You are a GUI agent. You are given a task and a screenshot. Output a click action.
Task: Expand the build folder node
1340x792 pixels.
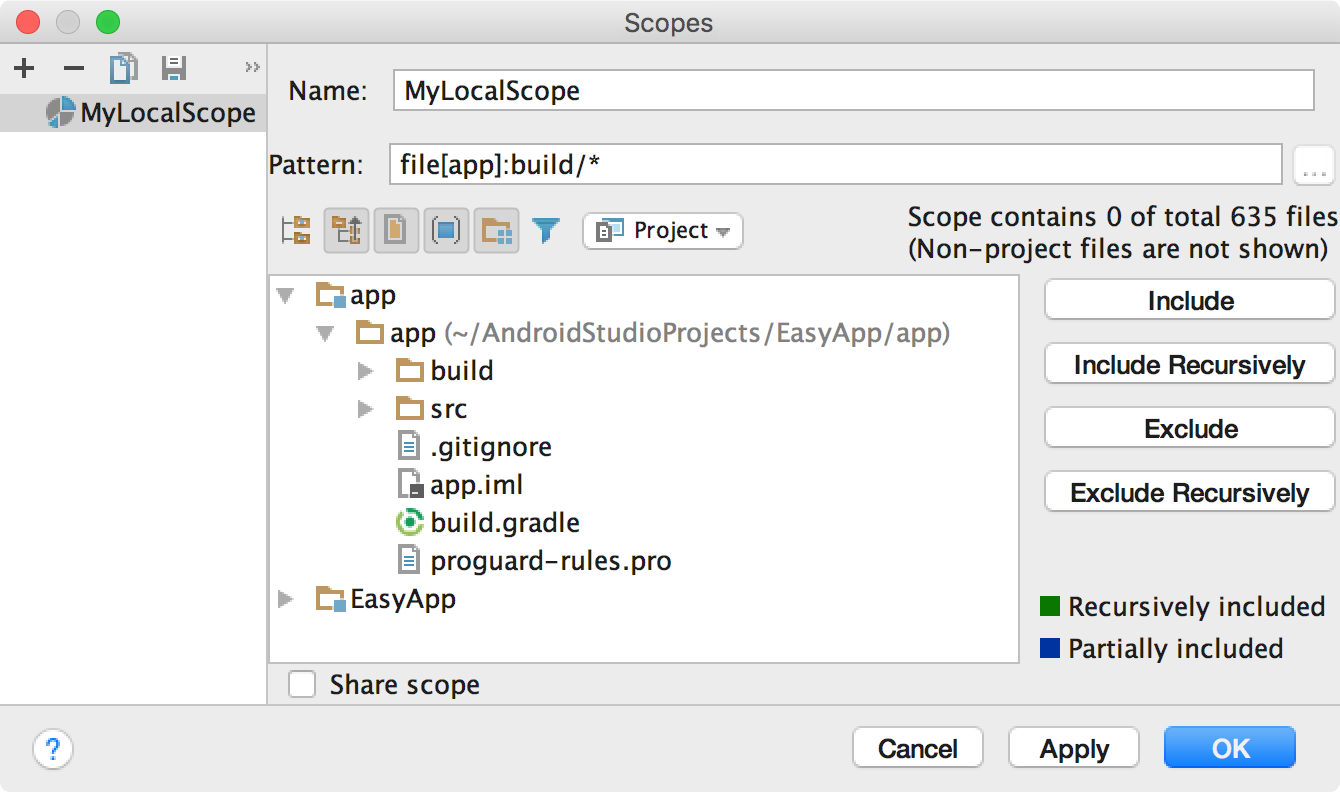coord(366,371)
